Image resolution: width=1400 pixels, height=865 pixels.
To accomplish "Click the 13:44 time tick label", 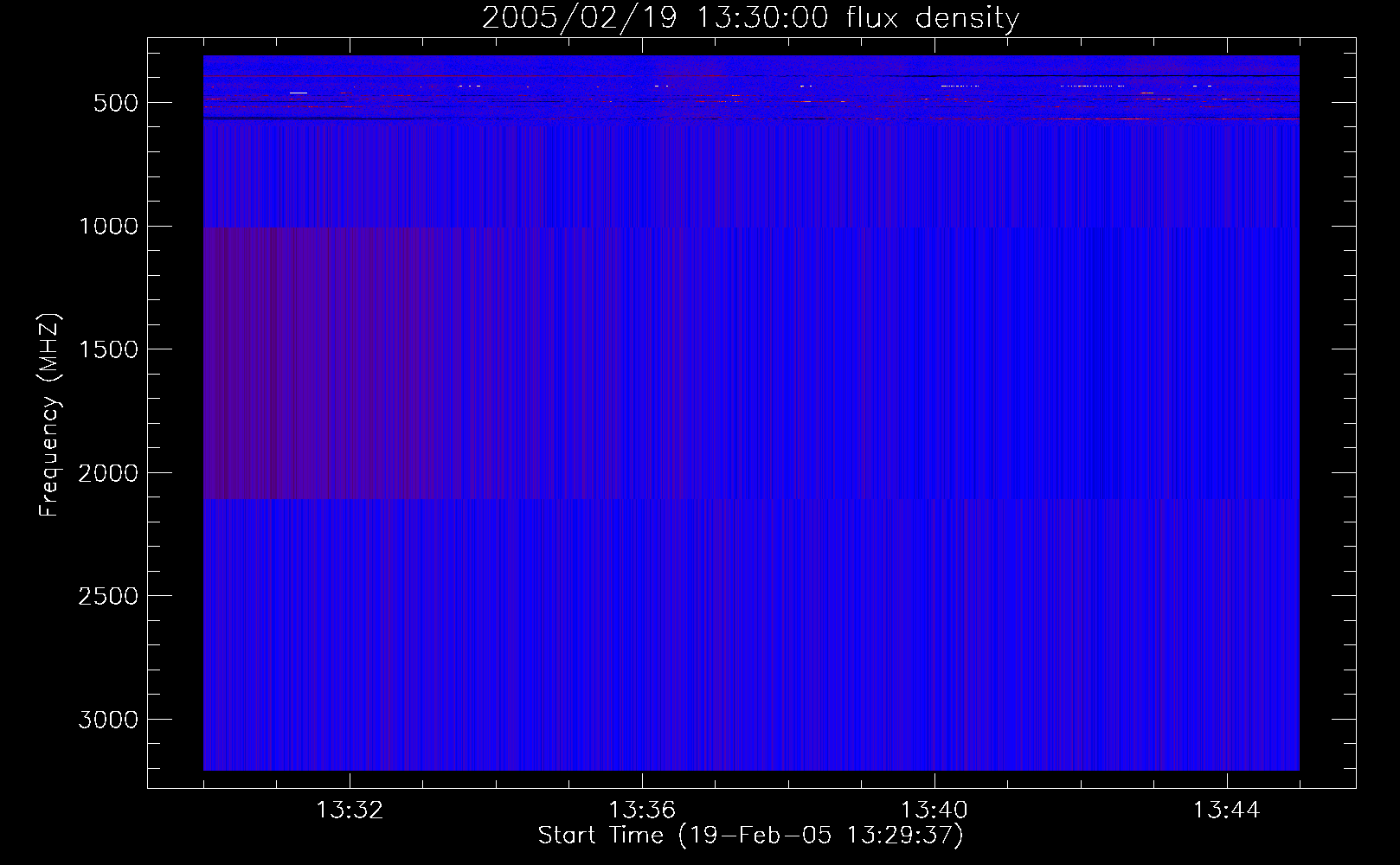I will coord(1227,811).
